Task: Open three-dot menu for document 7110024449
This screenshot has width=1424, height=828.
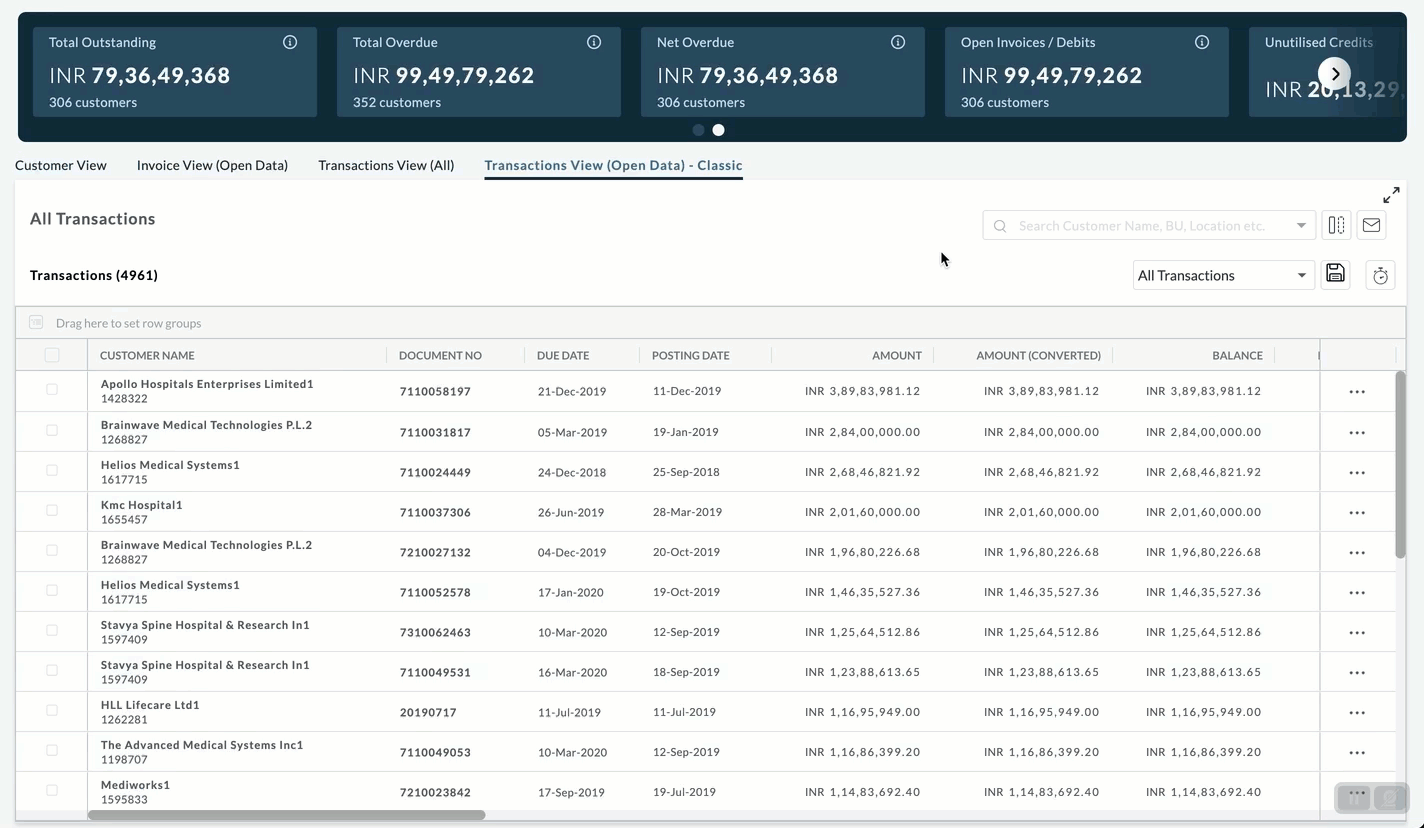Action: tap(1357, 473)
